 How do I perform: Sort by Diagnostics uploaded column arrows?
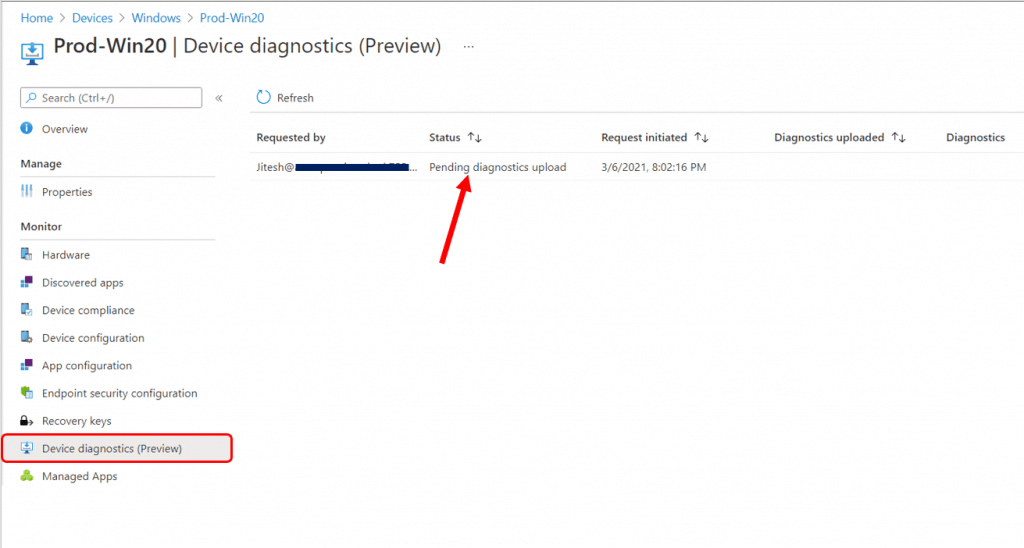coord(899,137)
